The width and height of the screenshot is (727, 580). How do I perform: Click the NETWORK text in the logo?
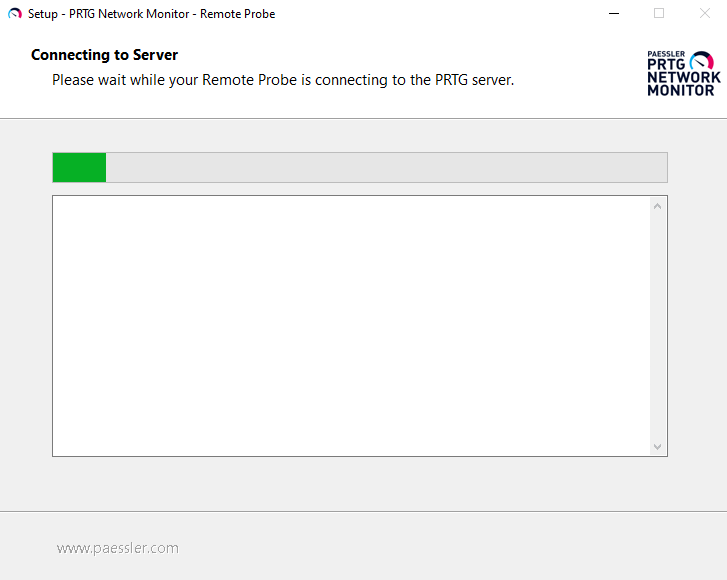coord(683,77)
